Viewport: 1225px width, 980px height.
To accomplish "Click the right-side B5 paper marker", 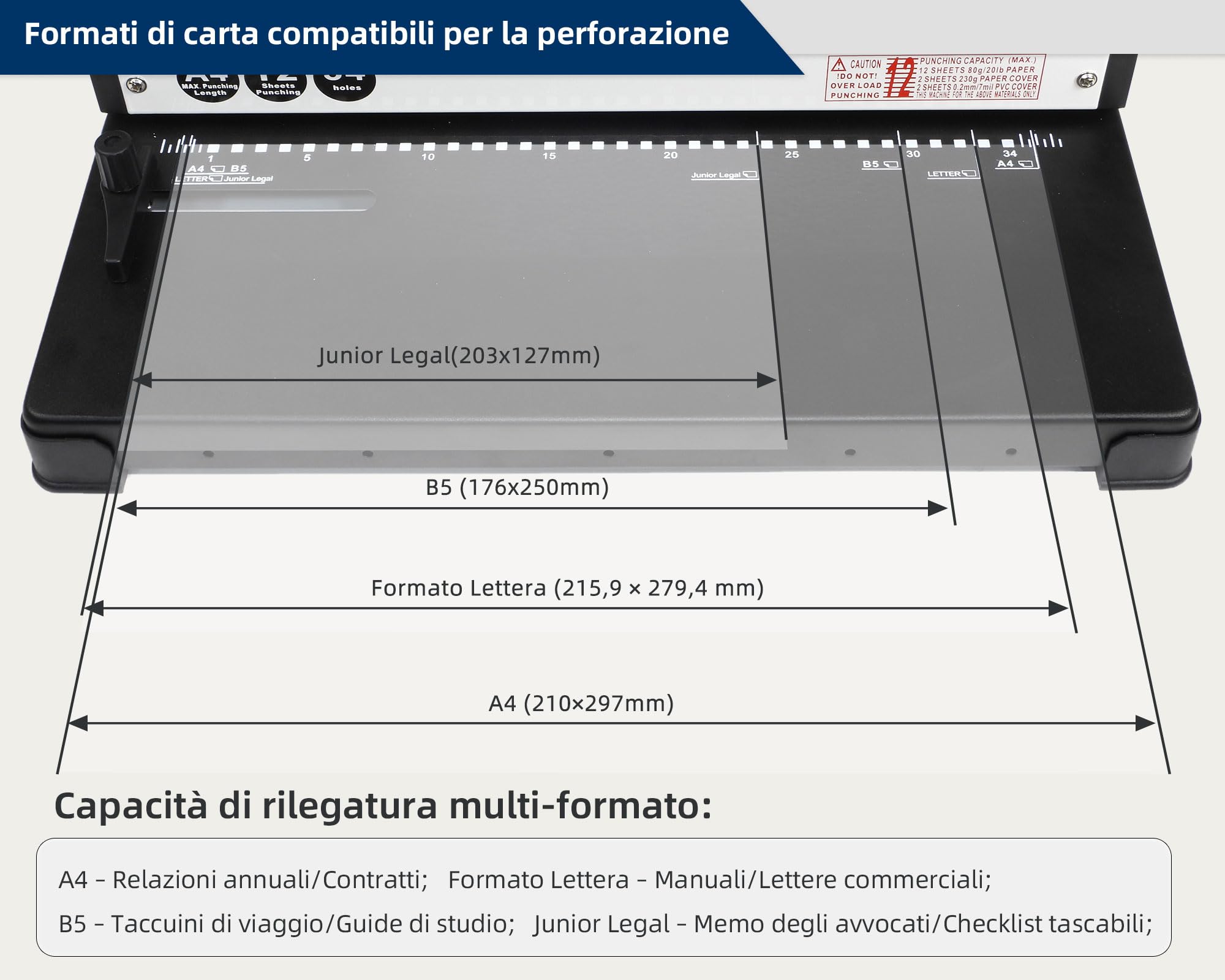I will click(x=880, y=164).
